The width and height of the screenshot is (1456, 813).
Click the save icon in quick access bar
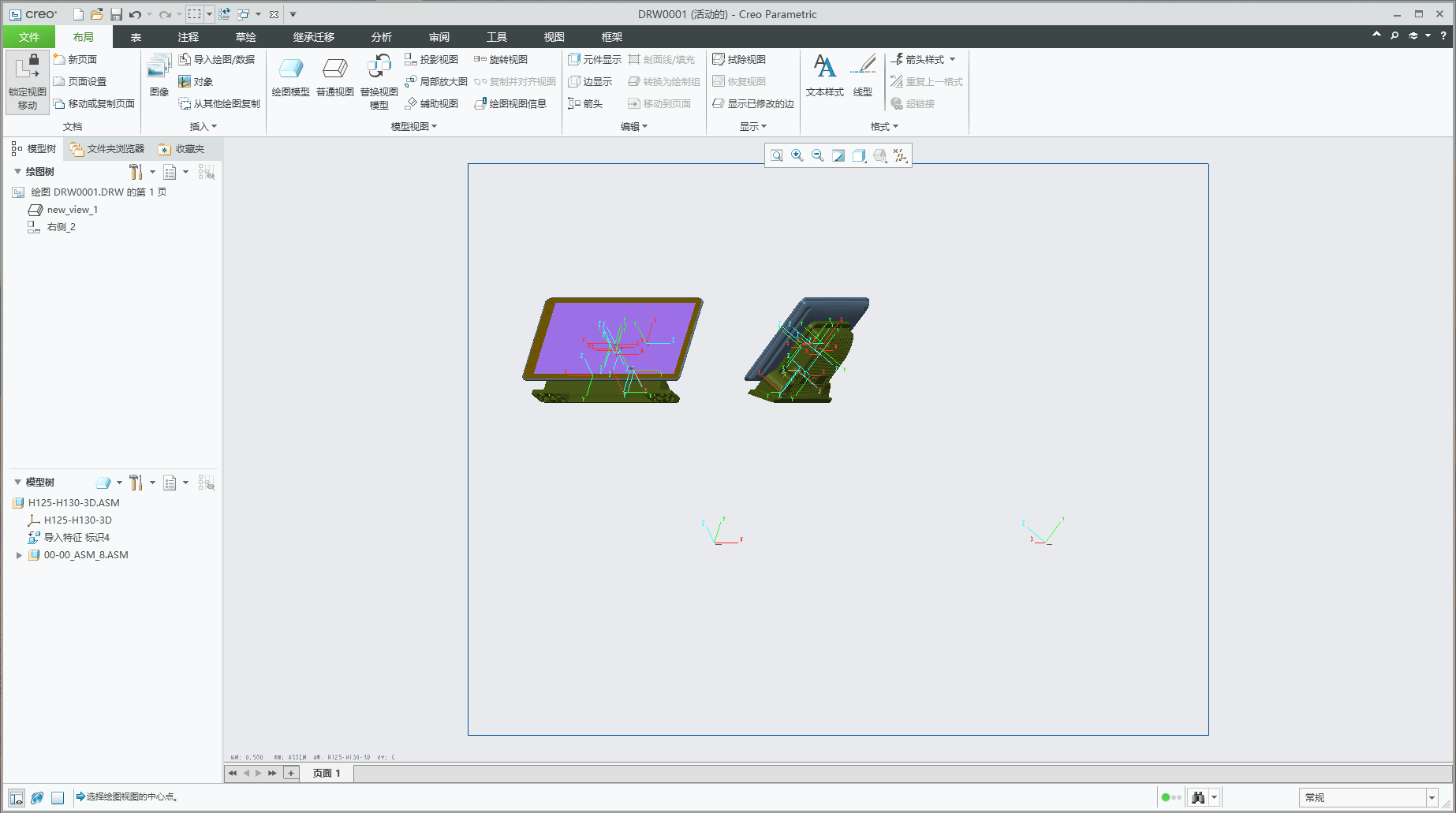pyautogui.click(x=116, y=14)
